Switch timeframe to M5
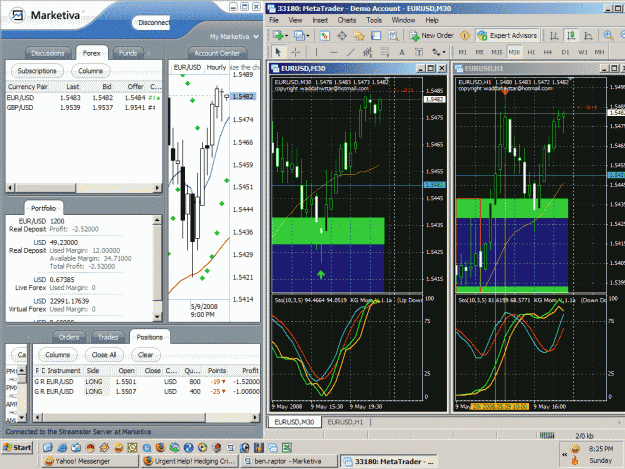The image size is (625, 469). (x=479, y=52)
